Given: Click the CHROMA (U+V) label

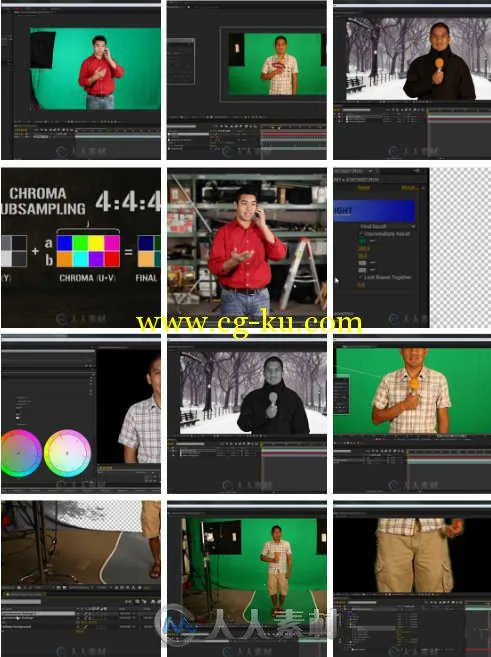Looking at the screenshot, I should pyautogui.click(x=88, y=278).
